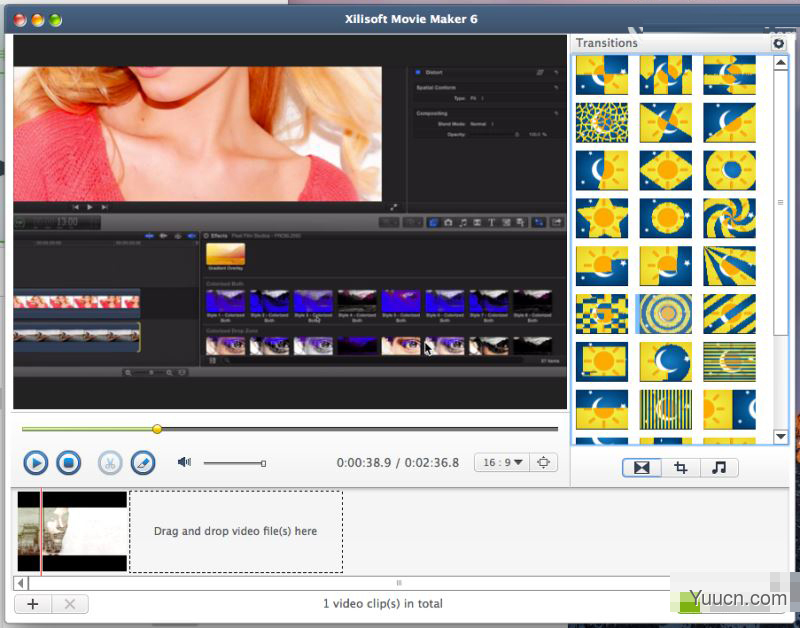Click the drag-and-drop video files area
The image size is (800, 628).
(x=236, y=531)
